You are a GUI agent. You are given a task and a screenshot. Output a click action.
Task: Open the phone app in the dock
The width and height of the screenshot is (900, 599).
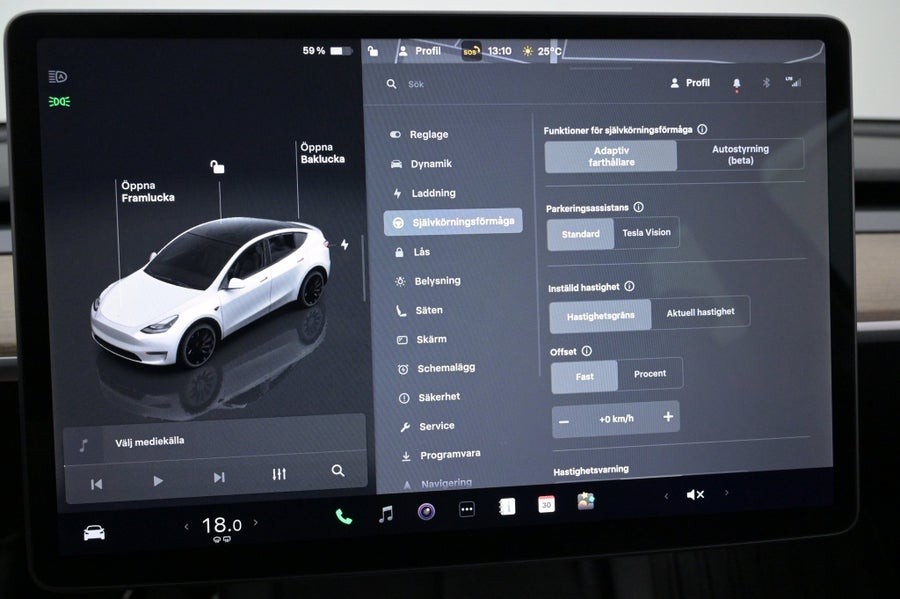343,517
